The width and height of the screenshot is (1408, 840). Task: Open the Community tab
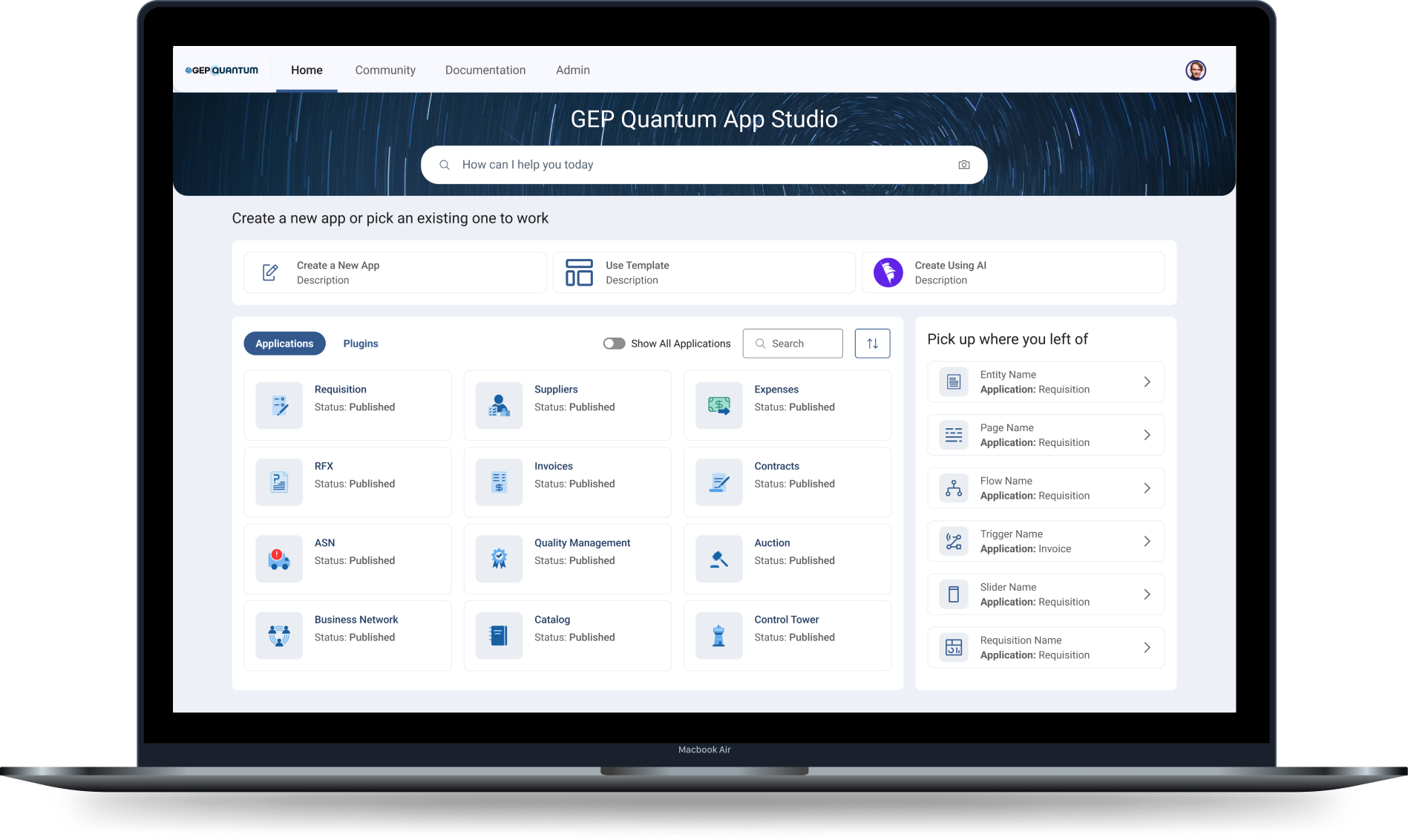[x=385, y=70]
